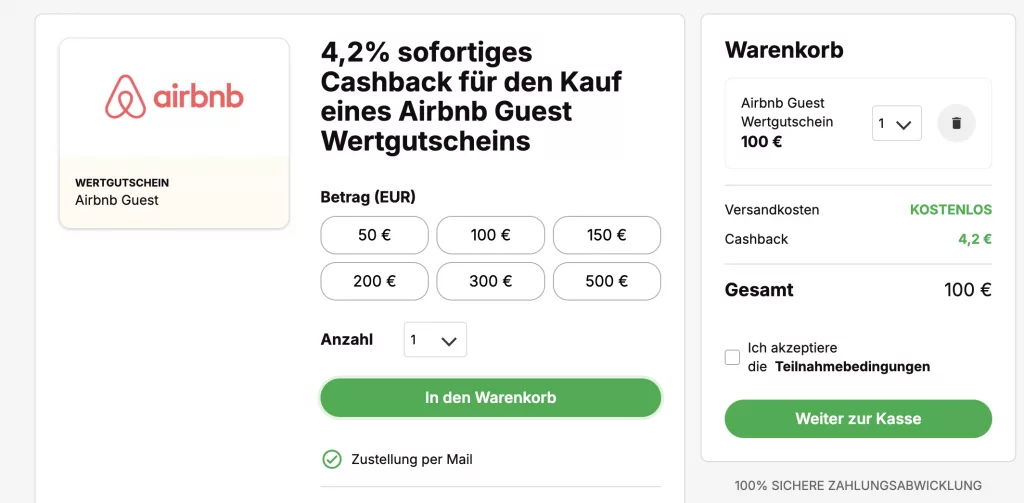
Task: Open the Teilnahmebedingungen link
Action: point(852,367)
